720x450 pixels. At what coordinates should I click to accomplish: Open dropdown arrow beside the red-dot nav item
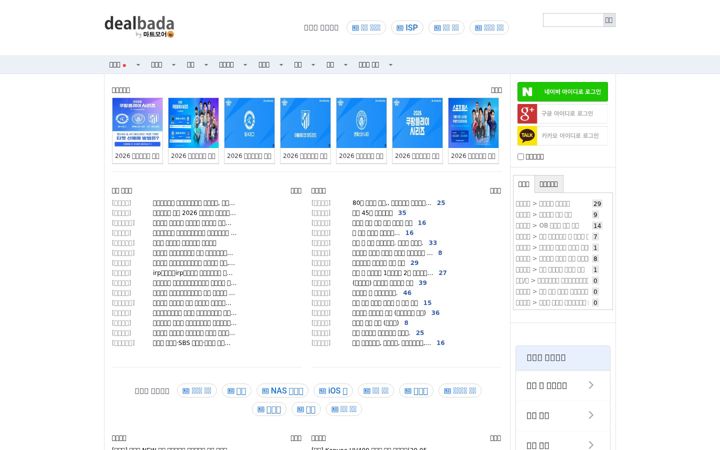click(x=138, y=65)
